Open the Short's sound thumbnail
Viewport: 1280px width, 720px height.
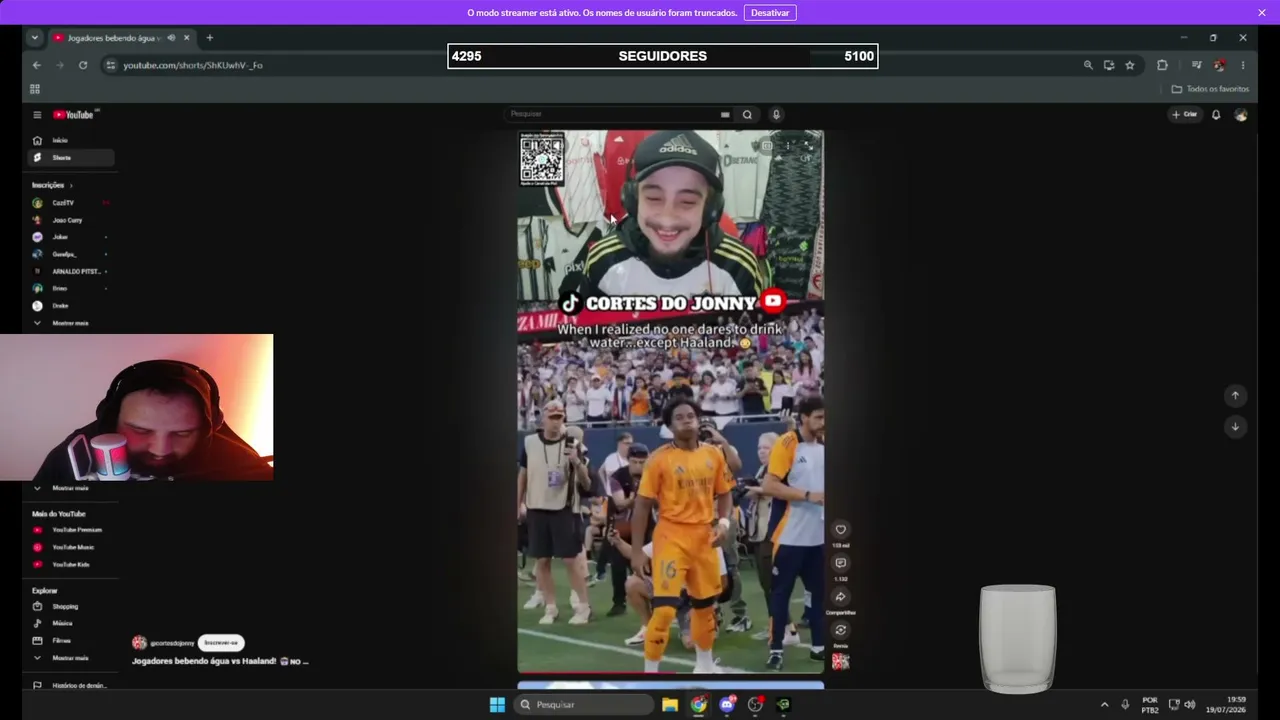pyautogui.click(x=840, y=661)
